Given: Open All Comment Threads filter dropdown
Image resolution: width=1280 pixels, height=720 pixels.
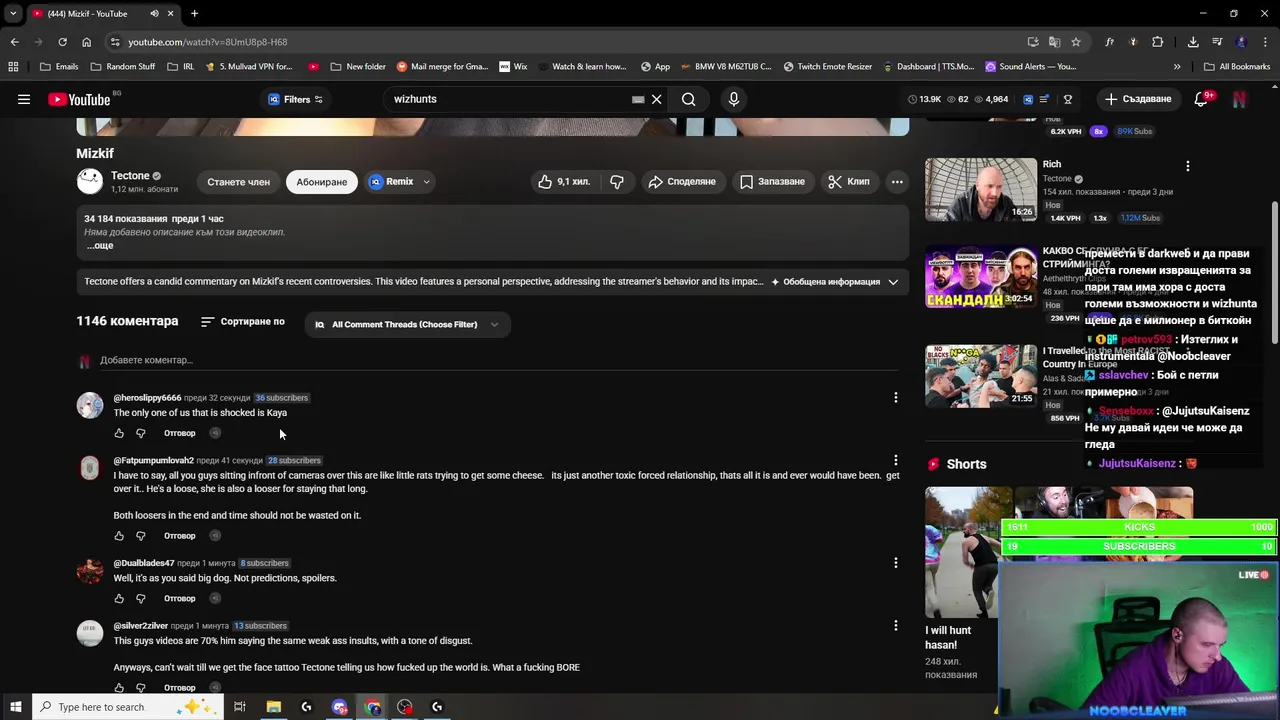Looking at the screenshot, I should pos(407,324).
